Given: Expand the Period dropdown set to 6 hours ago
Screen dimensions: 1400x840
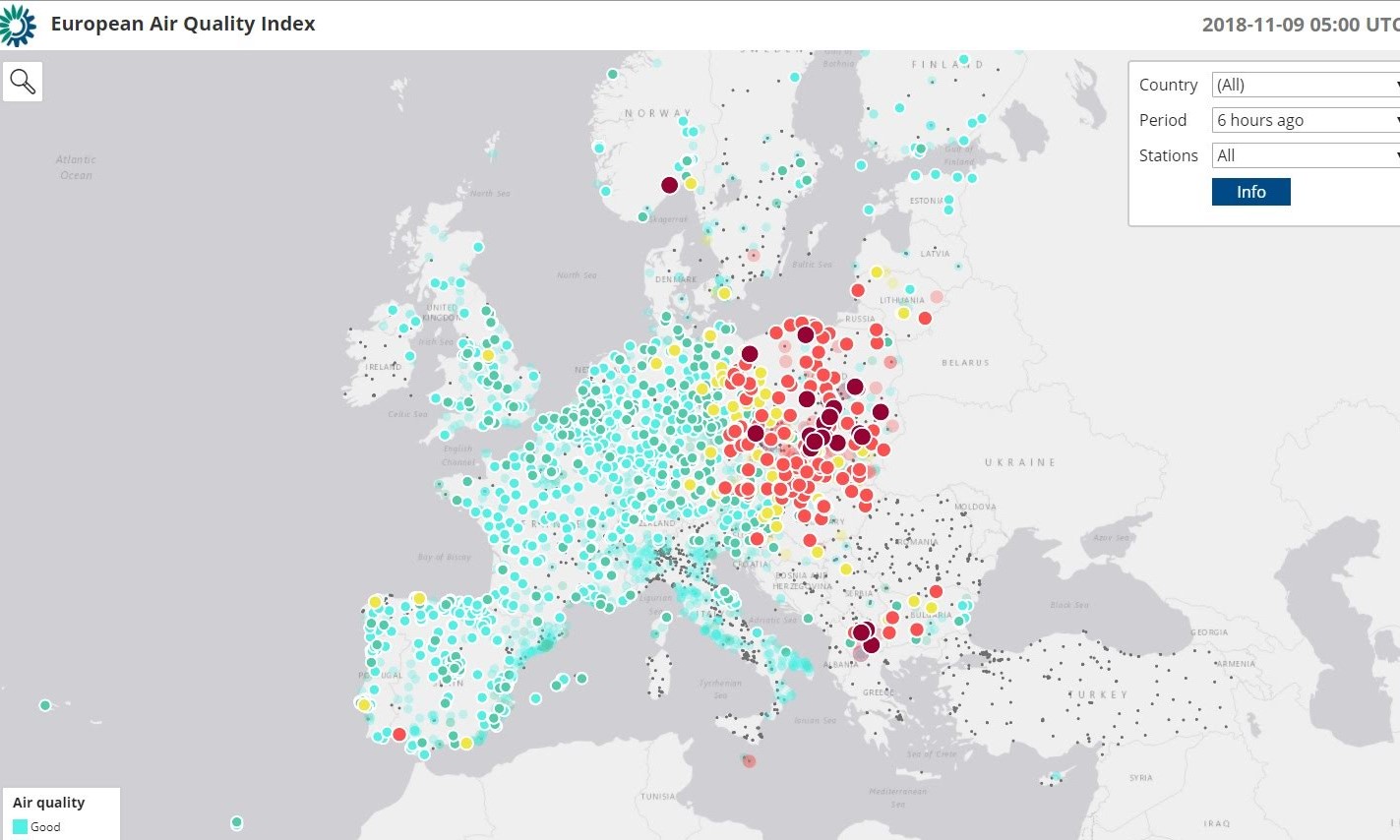Looking at the screenshot, I should (x=1306, y=120).
